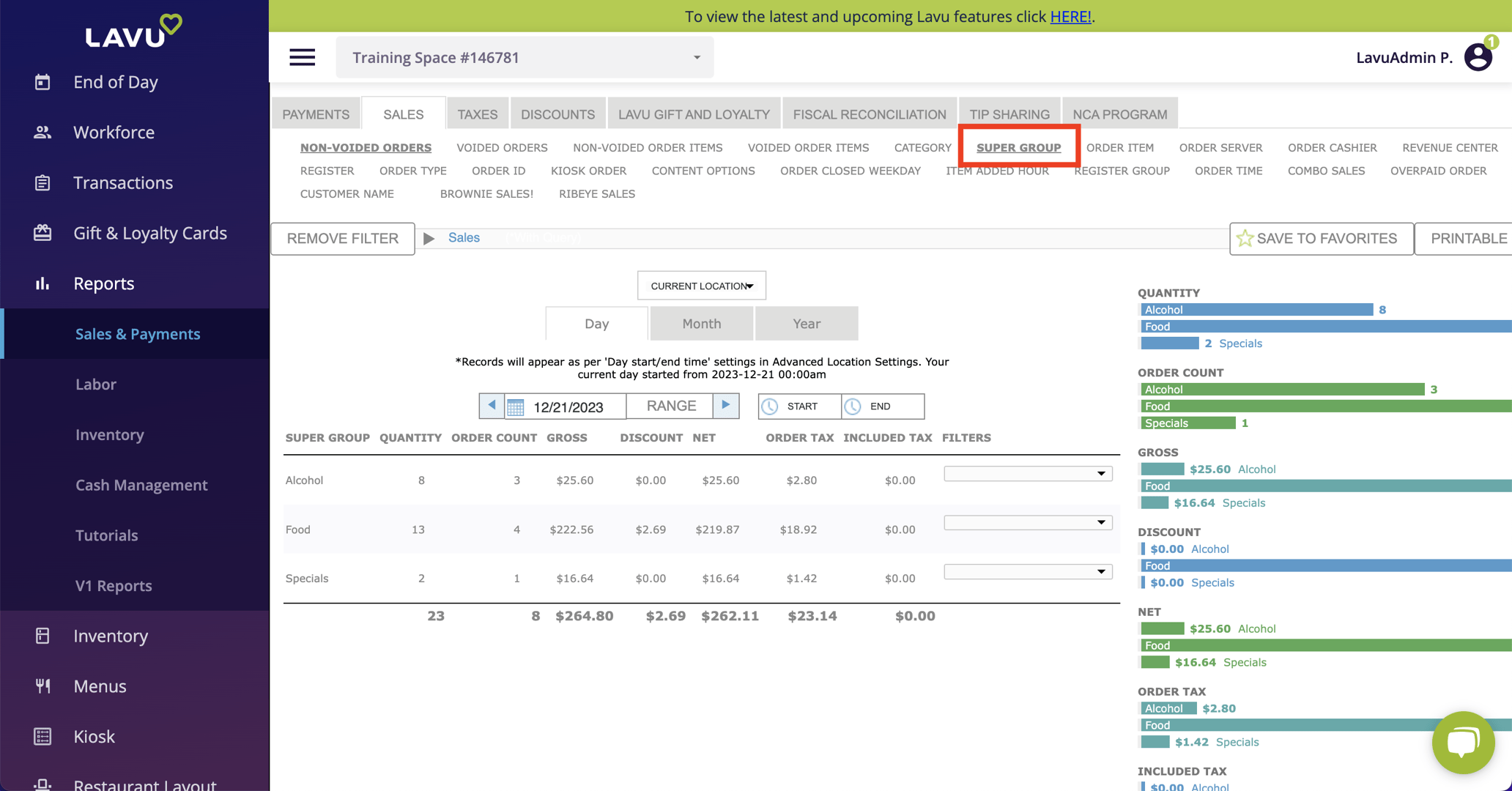
Task: Click the Start time clock icon
Action: [x=770, y=406]
